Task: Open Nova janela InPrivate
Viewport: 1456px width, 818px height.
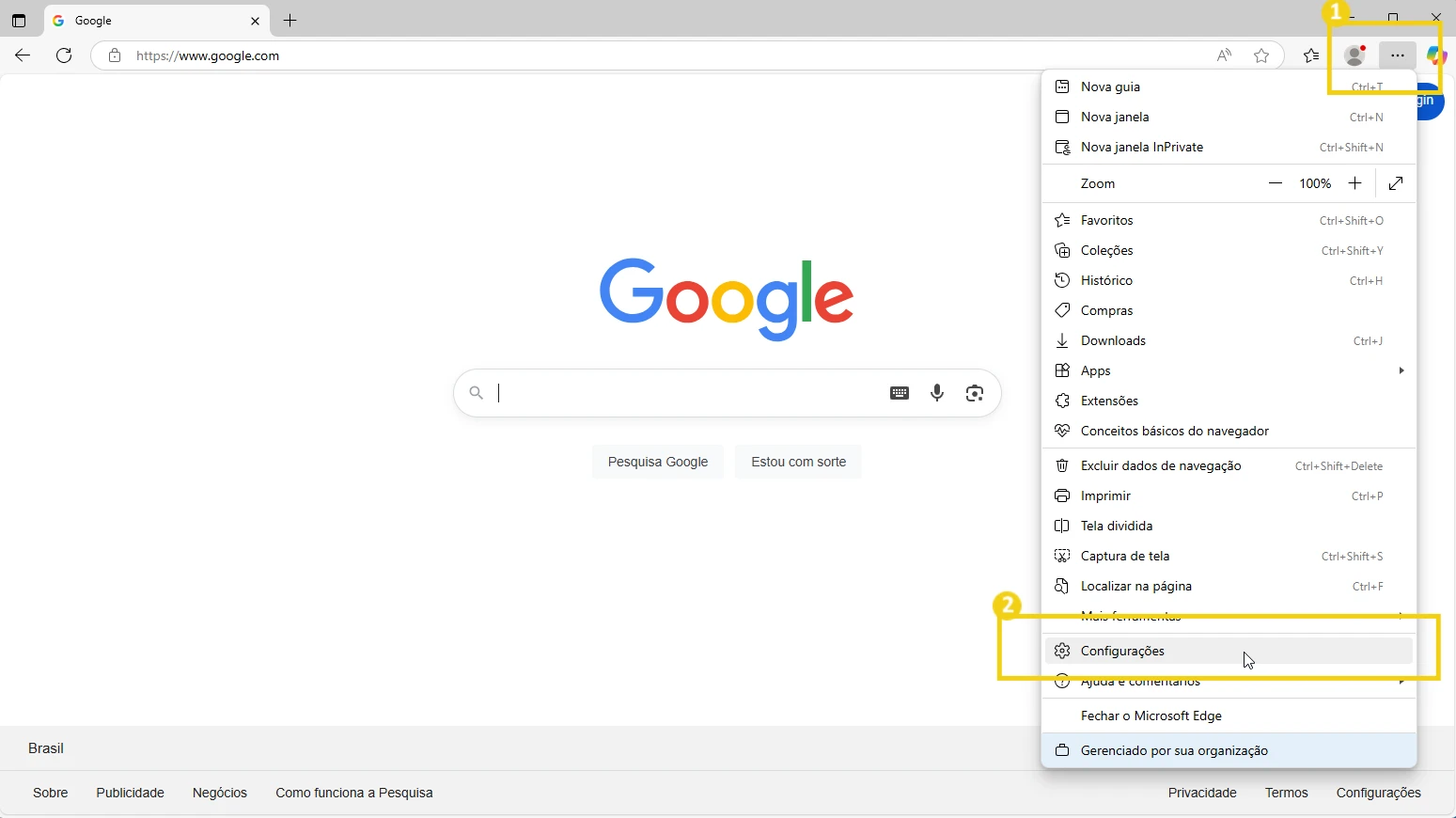Action: pos(1229,147)
